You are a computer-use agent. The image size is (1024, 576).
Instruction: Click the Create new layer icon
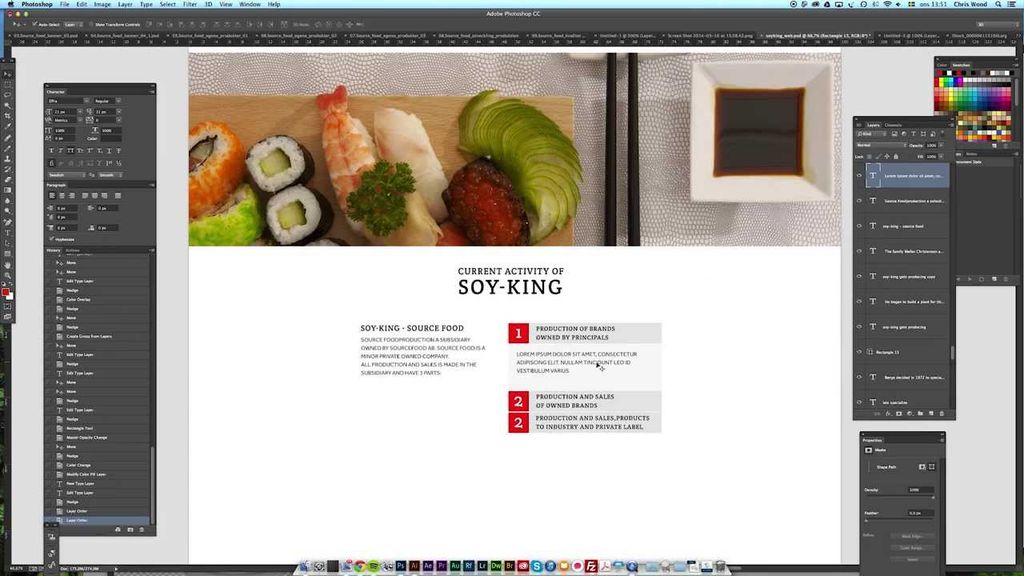(931, 413)
